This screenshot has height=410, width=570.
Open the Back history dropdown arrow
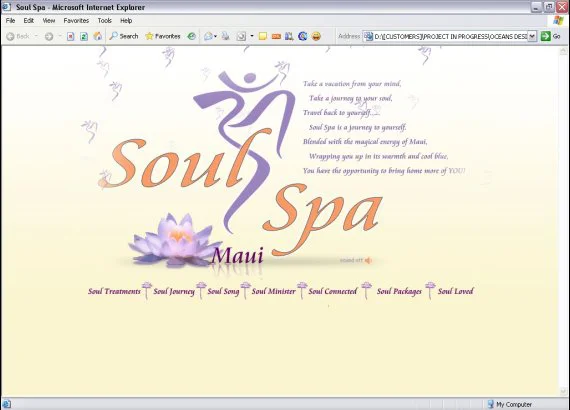pyautogui.click(x=36, y=36)
